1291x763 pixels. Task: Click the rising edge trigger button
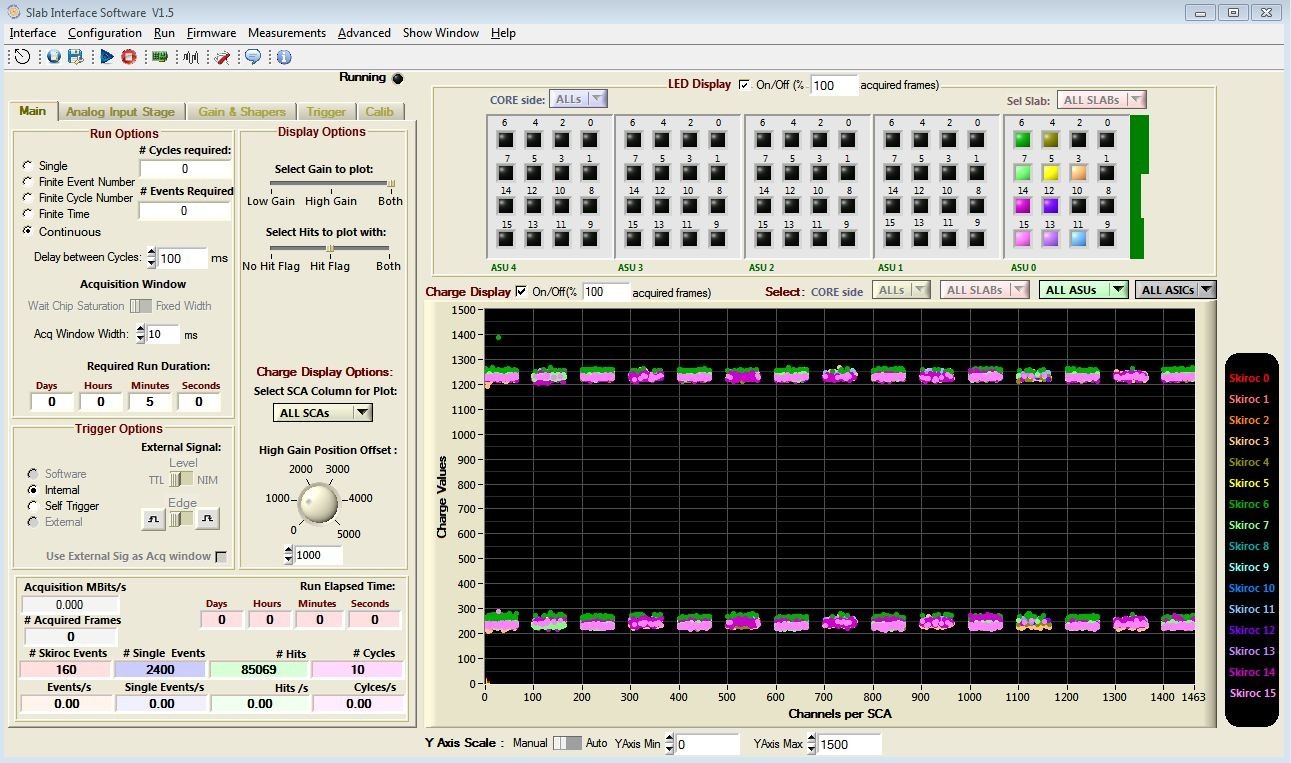coord(152,519)
